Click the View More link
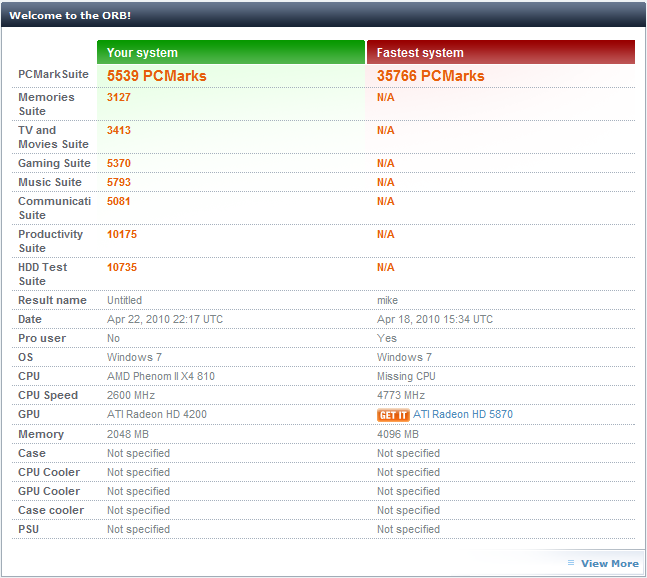 (609, 564)
